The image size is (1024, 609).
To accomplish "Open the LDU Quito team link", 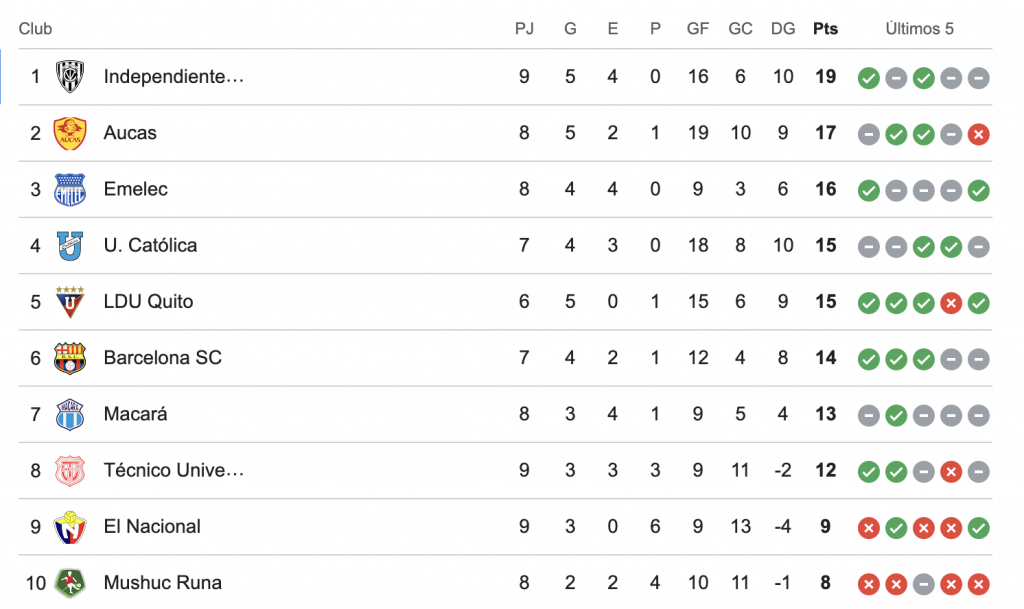I will click(x=148, y=301).
